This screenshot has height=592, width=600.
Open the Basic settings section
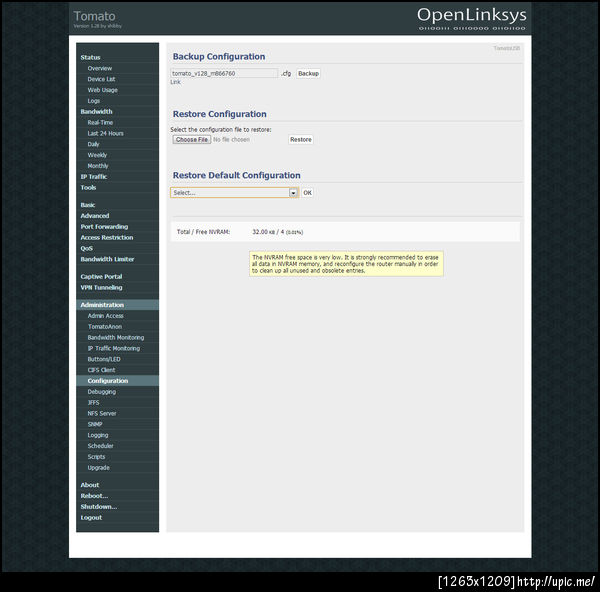pyautogui.click(x=88, y=205)
